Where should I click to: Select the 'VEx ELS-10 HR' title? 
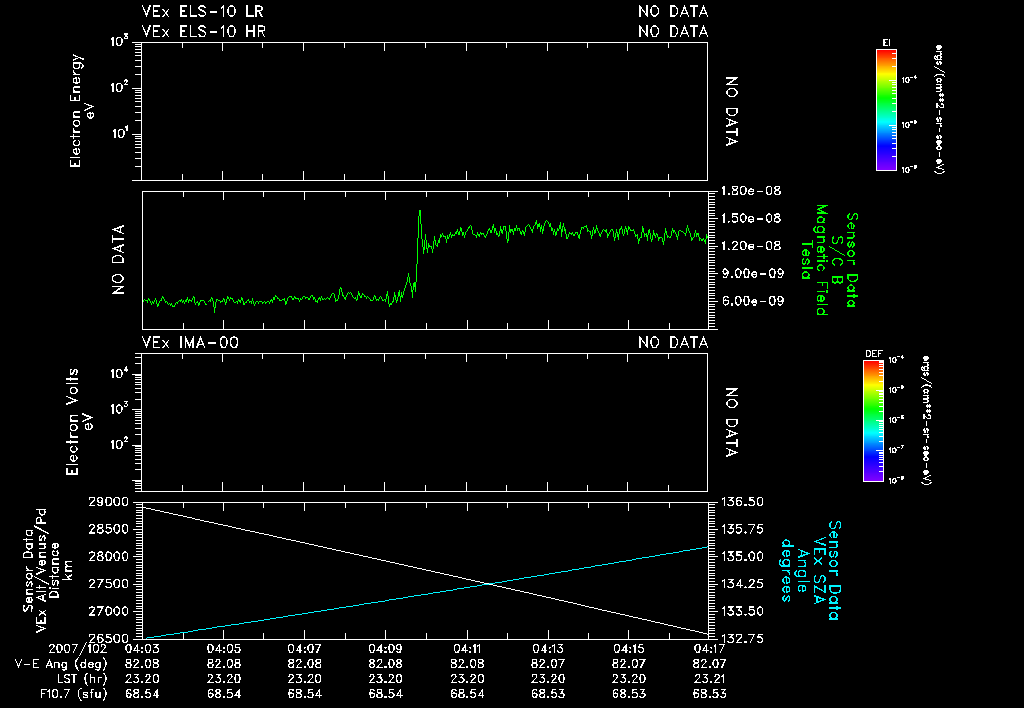point(203,31)
